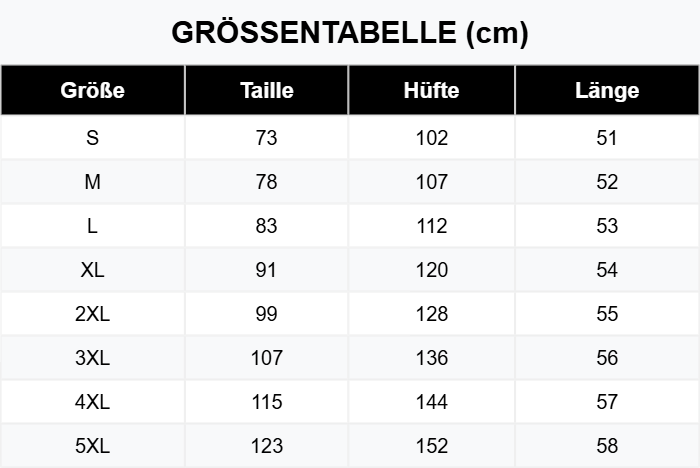The image size is (700, 468).
Task: Click the 4XL size cell
Action: (92, 401)
